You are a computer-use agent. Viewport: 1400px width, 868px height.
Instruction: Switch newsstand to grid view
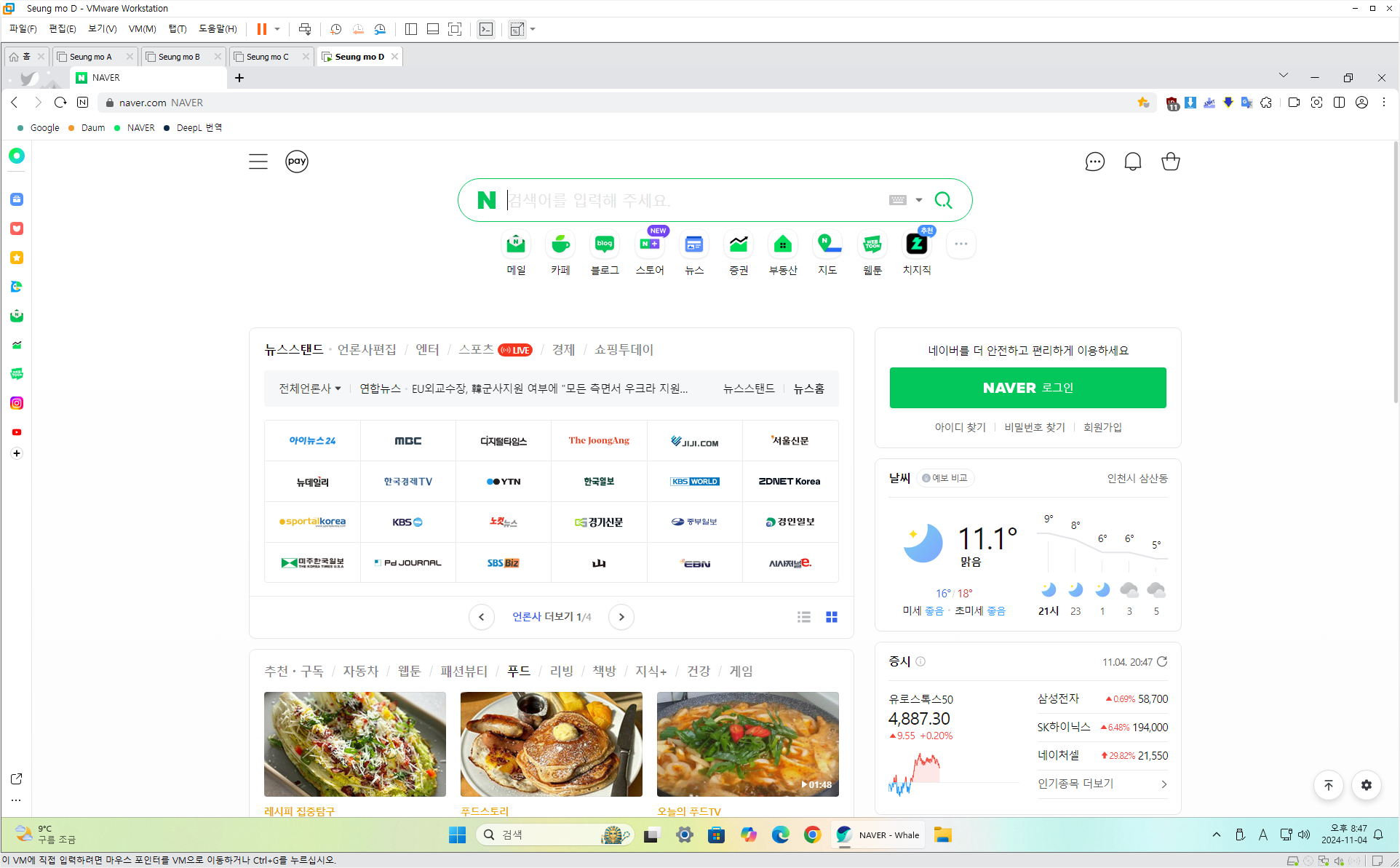tap(832, 617)
